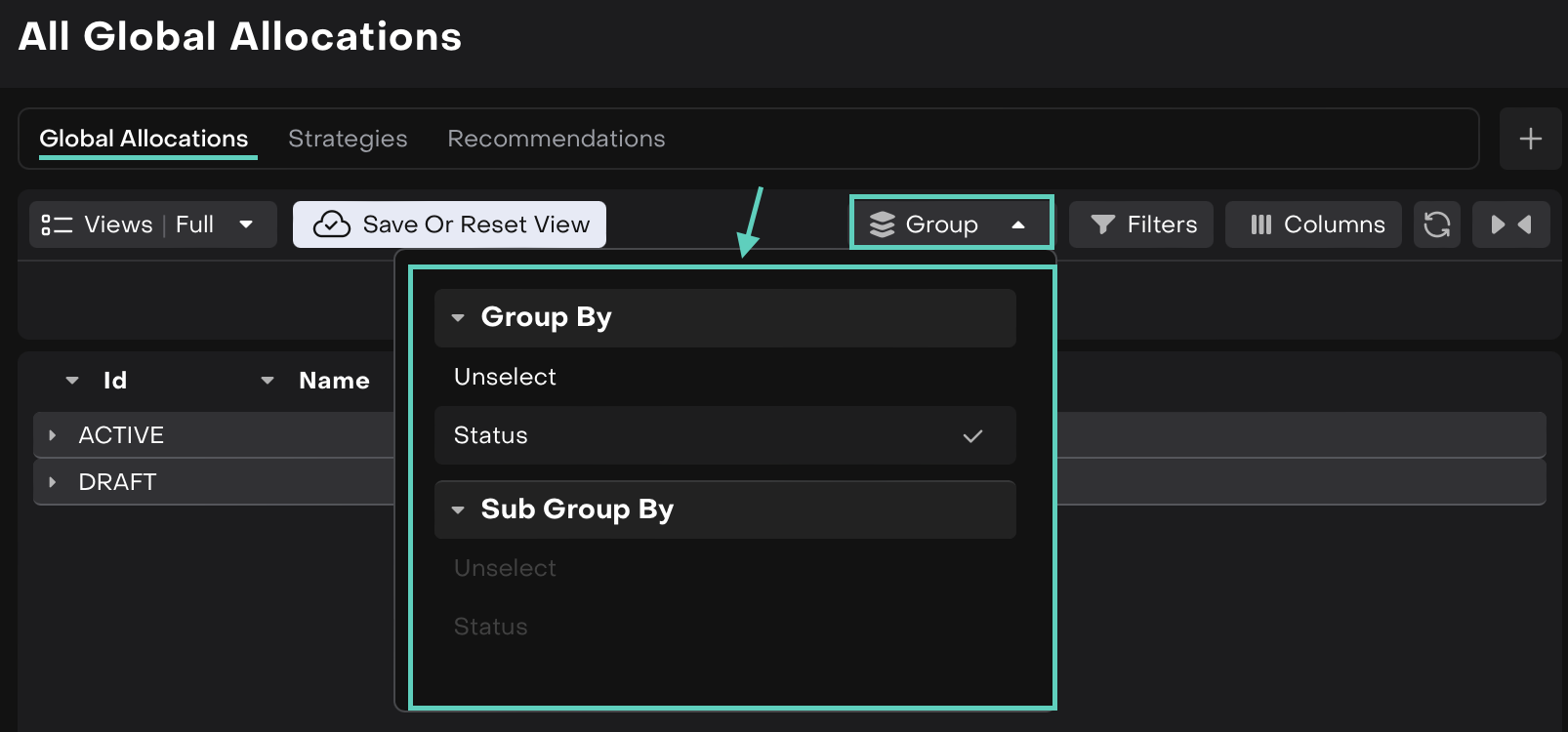Open the Recommendations tab
Viewport: 1568px width, 732px height.
(556, 139)
